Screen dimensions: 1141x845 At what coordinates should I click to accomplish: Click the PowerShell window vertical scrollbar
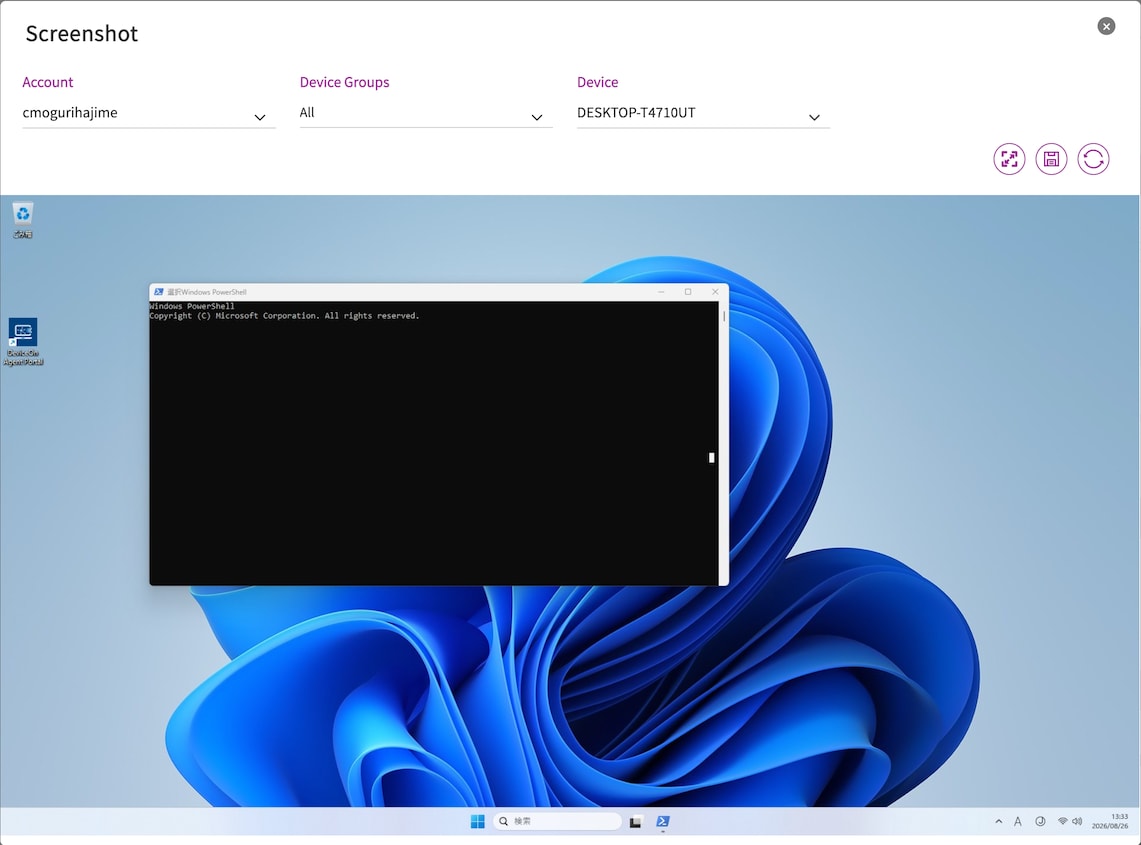pyautogui.click(x=723, y=443)
